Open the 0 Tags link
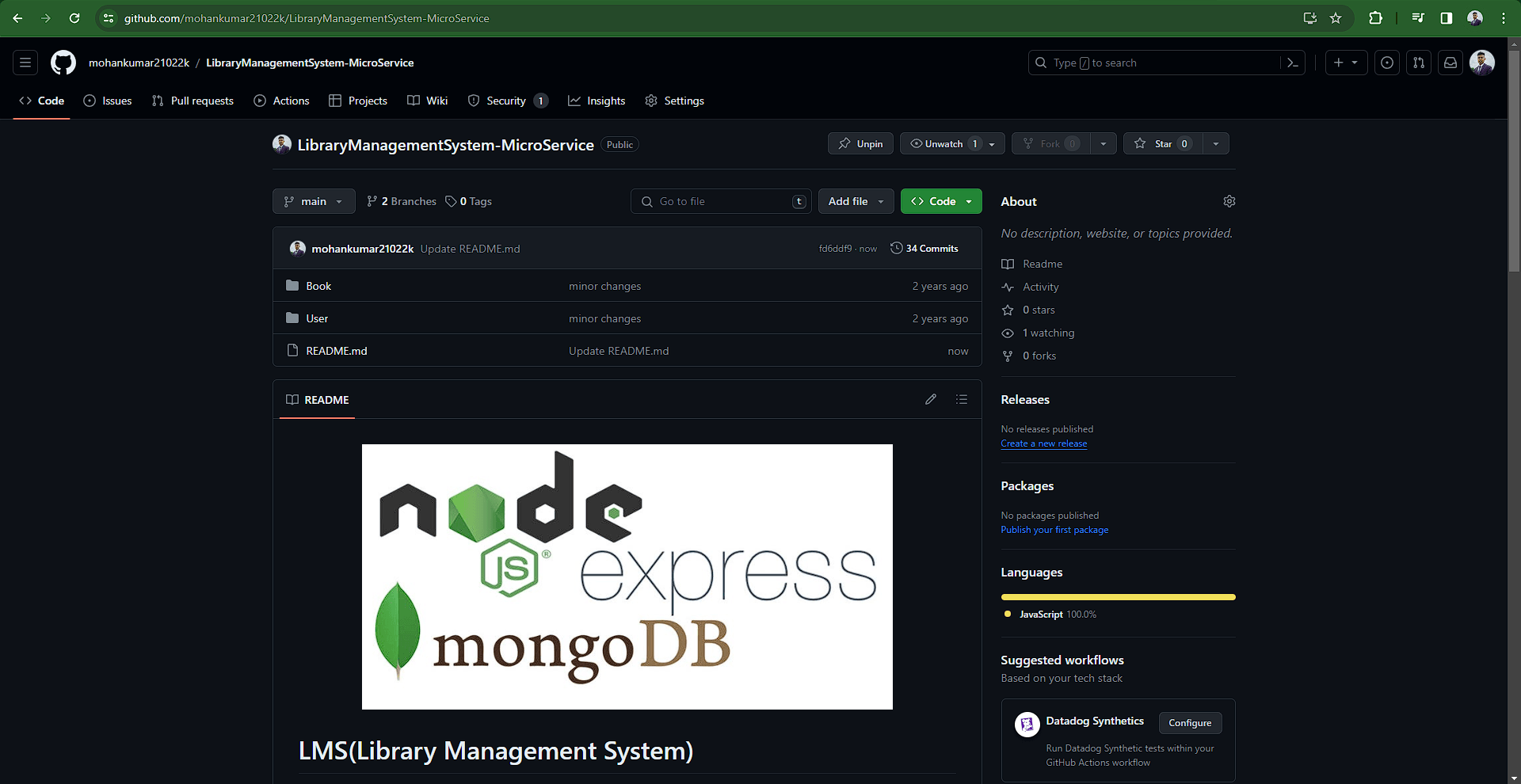Viewport: 1521px width, 784px height. [469, 201]
